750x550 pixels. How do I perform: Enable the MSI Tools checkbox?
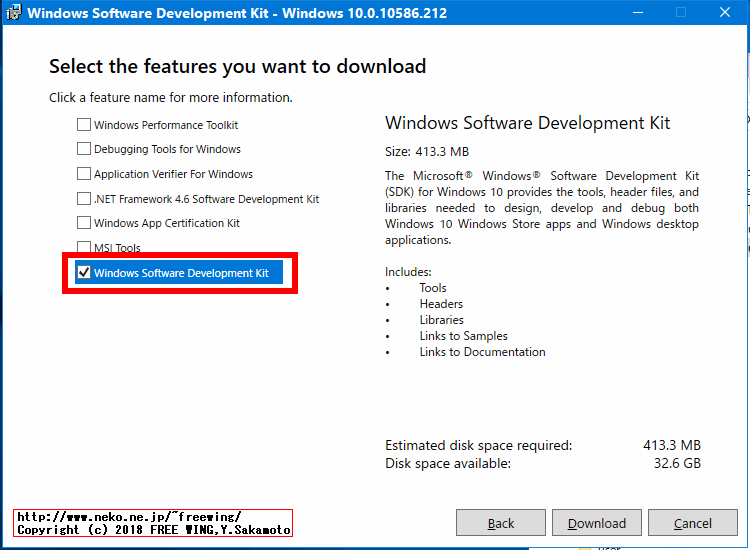click(x=84, y=247)
